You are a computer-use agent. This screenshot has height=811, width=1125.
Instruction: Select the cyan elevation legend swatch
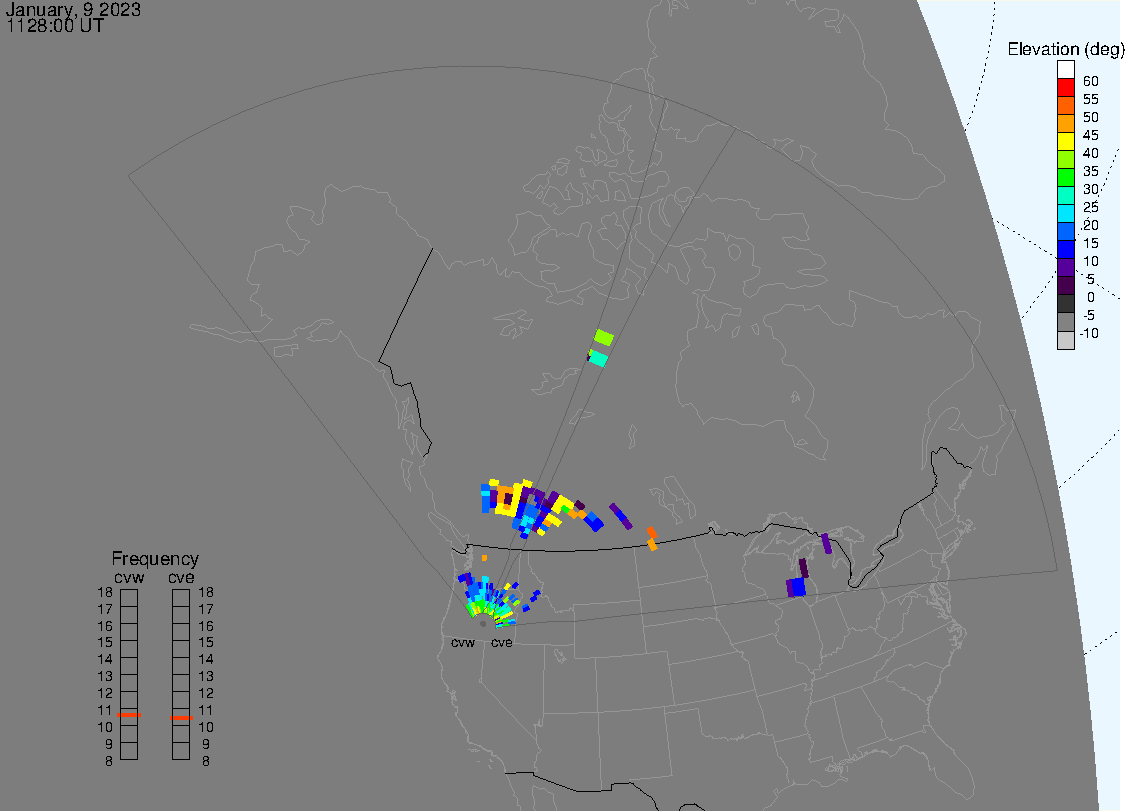click(x=1065, y=213)
